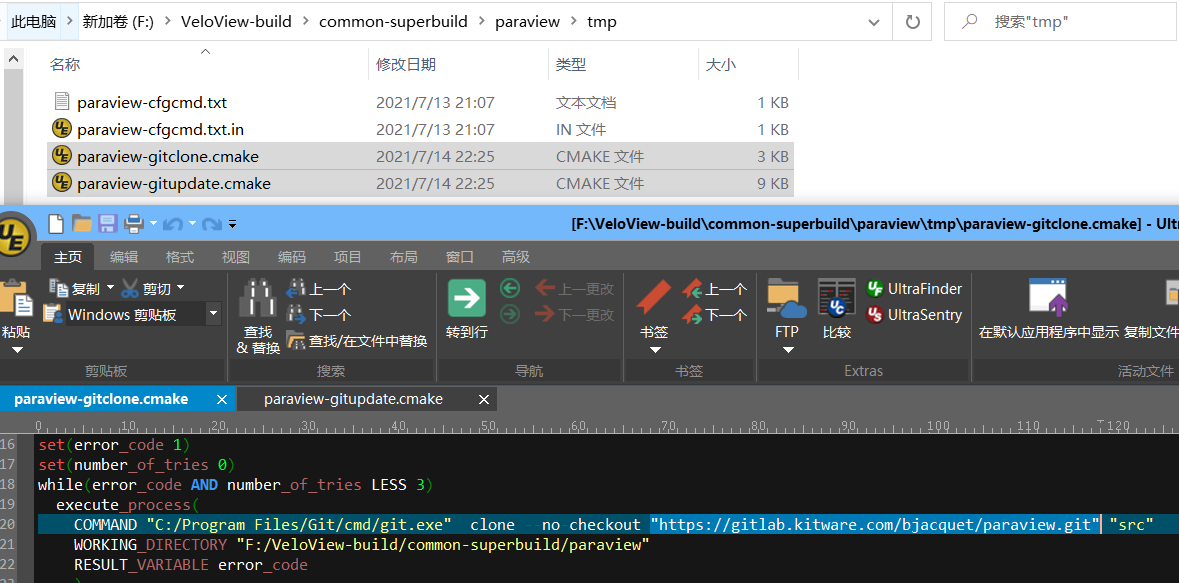Viewport: 1179px width, 583px height.
Task: Select paraview-gitclone.cmake in Explorer file list
Action: point(420,156)
